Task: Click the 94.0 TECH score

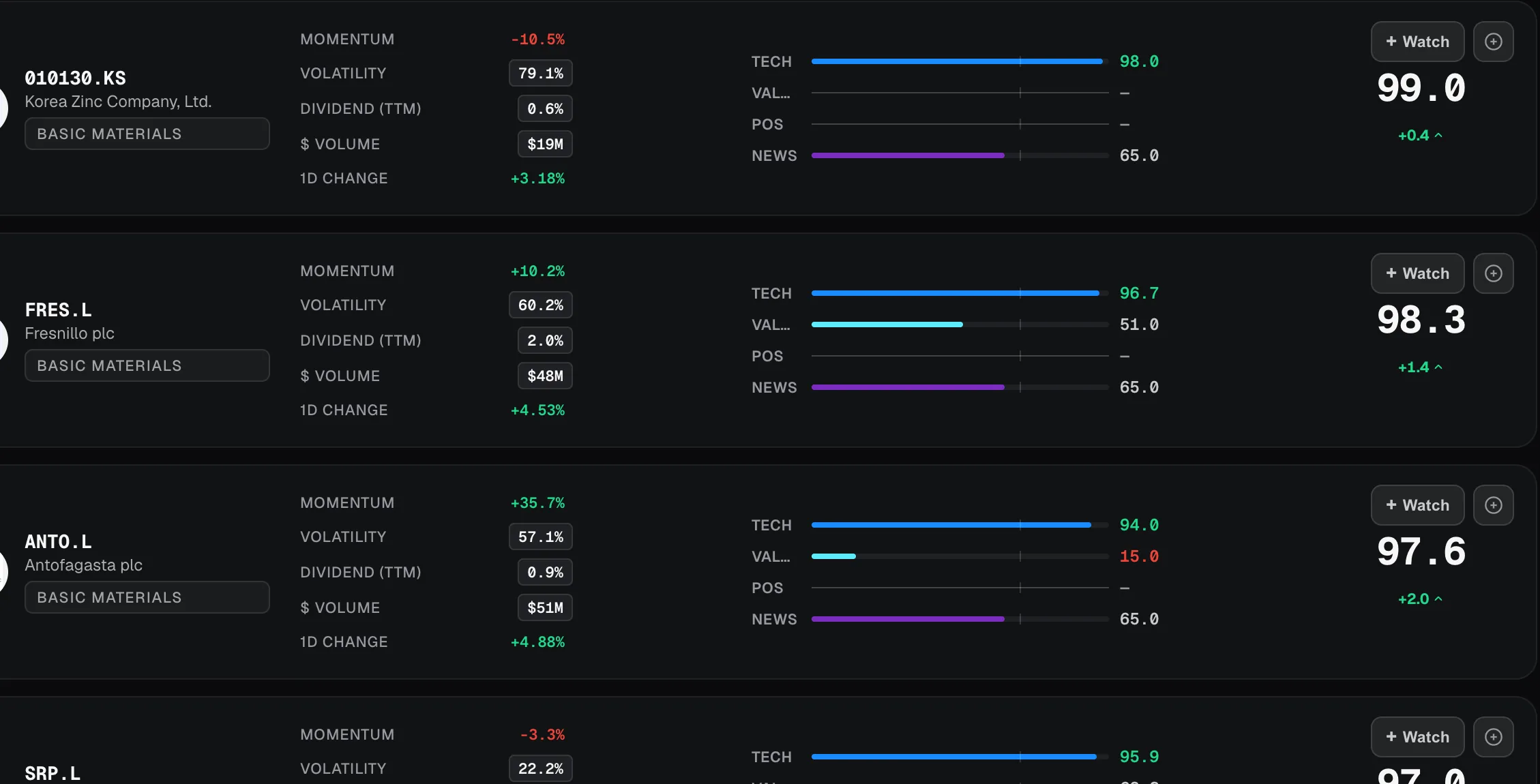Action: [1139, 525]
